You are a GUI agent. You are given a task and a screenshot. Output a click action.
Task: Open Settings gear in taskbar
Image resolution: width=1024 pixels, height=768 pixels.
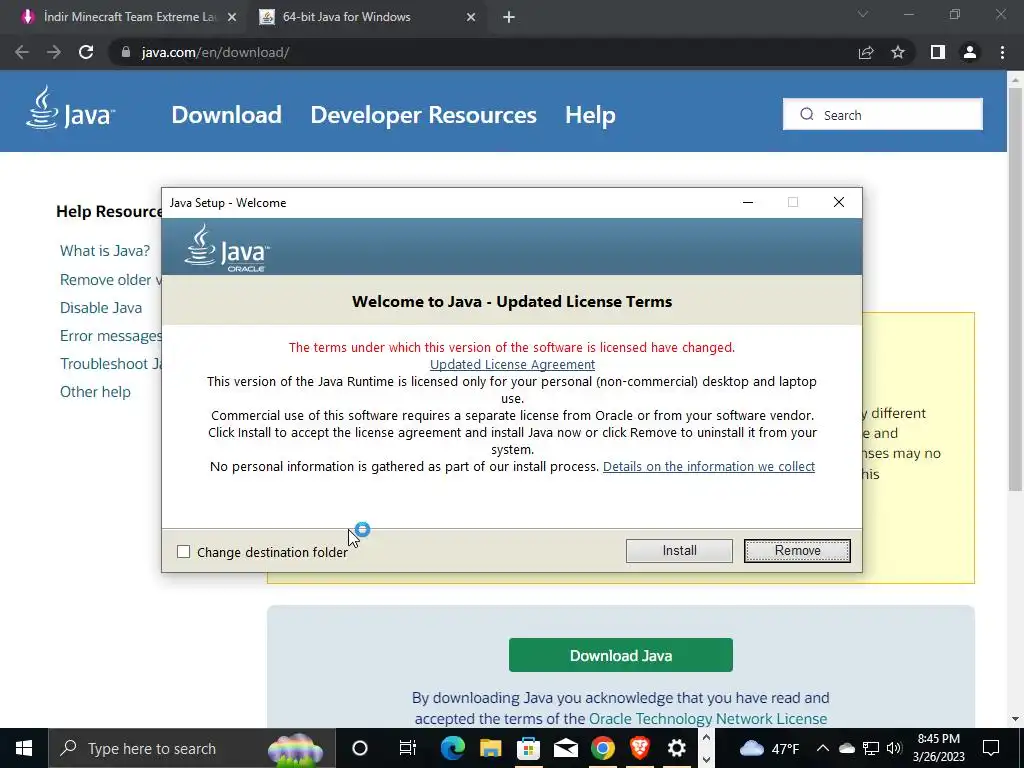pyautogui.click(x=677, y=748)
